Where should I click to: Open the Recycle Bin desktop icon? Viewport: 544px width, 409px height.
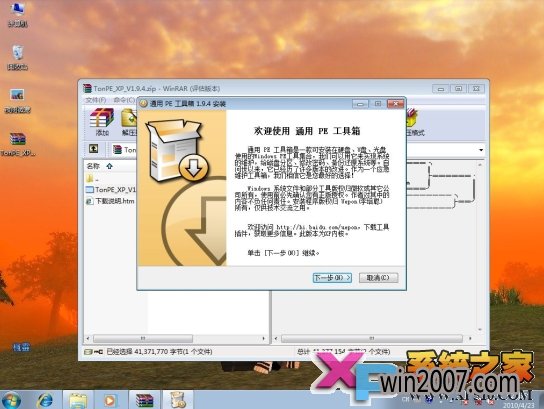click(17, 58)
